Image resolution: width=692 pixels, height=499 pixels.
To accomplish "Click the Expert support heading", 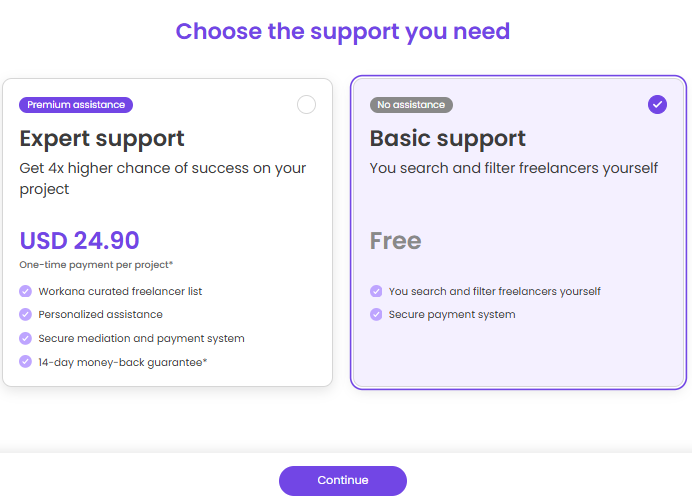I will 102,139.
